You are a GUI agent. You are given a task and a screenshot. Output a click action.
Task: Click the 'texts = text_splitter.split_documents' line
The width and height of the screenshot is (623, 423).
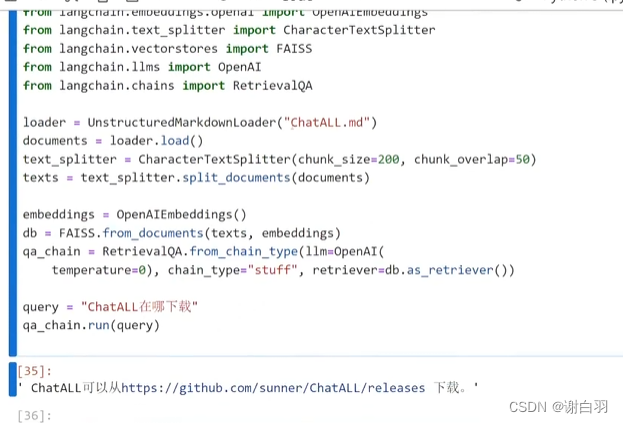[x=196, y=178]
